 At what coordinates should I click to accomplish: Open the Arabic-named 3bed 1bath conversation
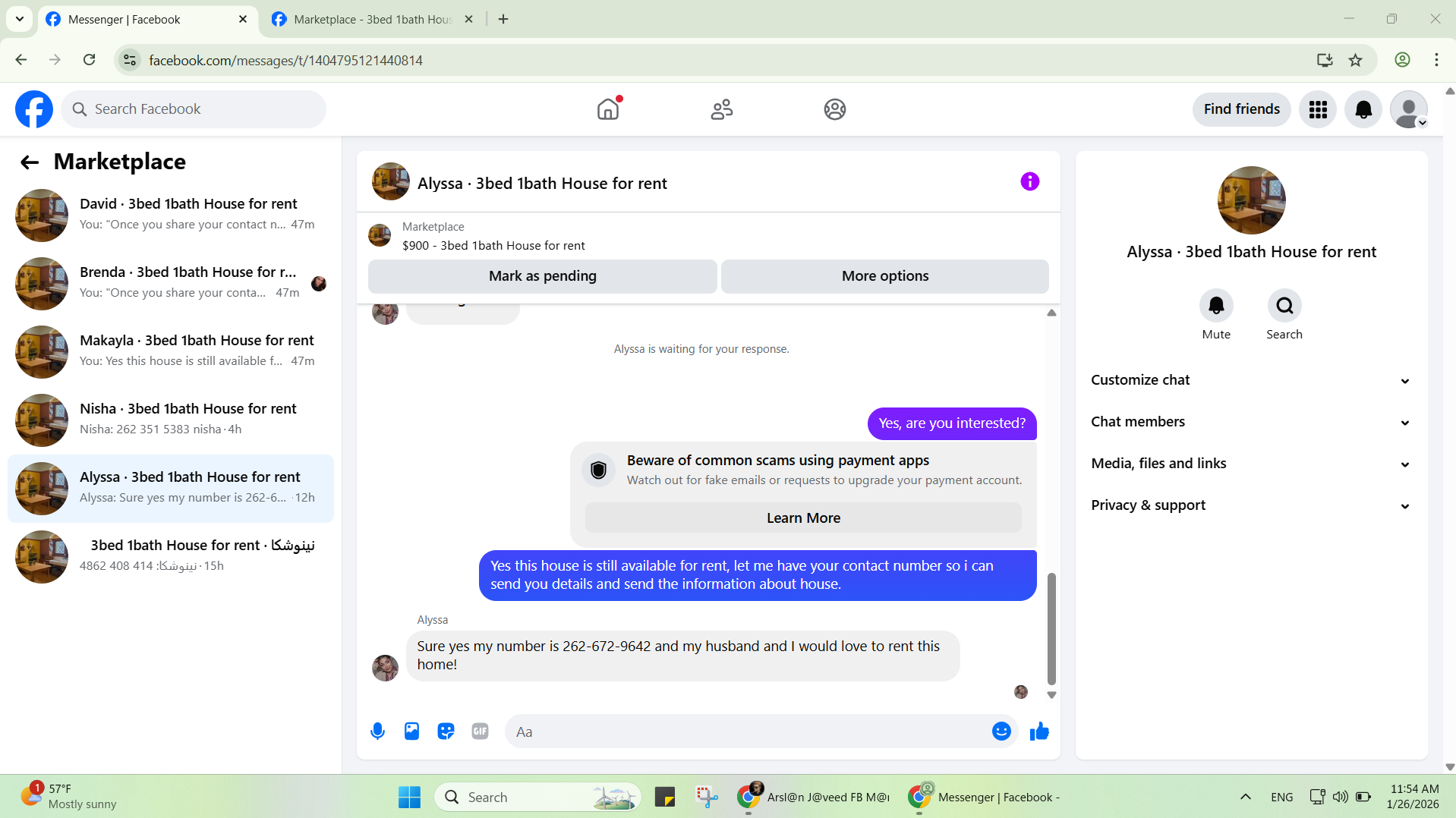pyautogui.click(x=171, y=556)
